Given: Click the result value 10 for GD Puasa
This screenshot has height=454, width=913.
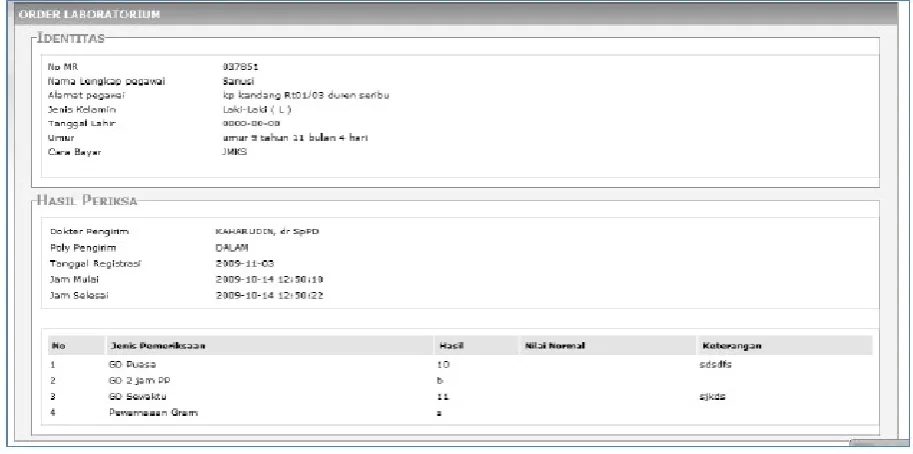Looking at the screenshot, I should 443,364.
